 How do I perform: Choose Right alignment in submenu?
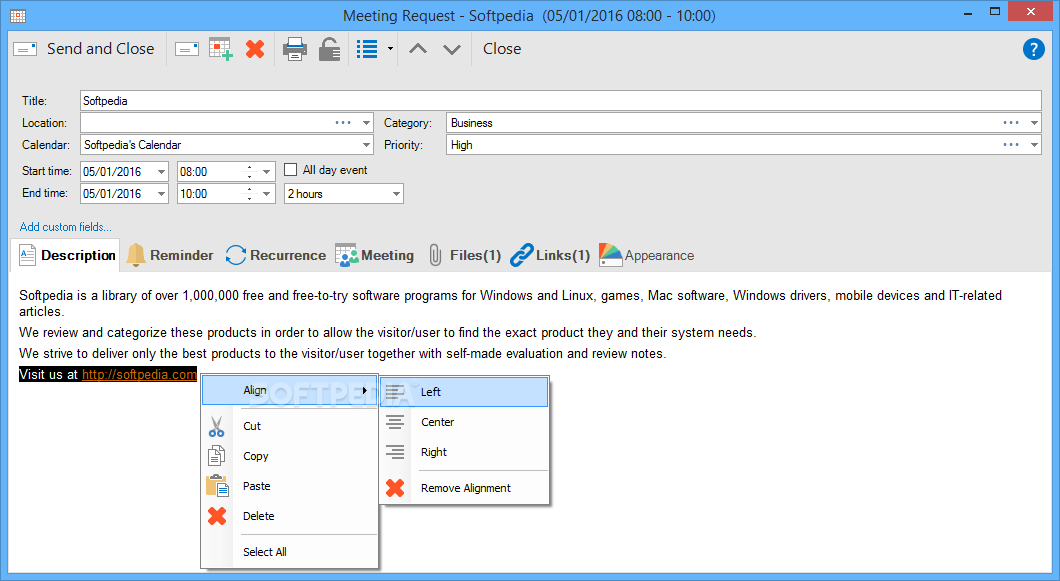(464, 452)
